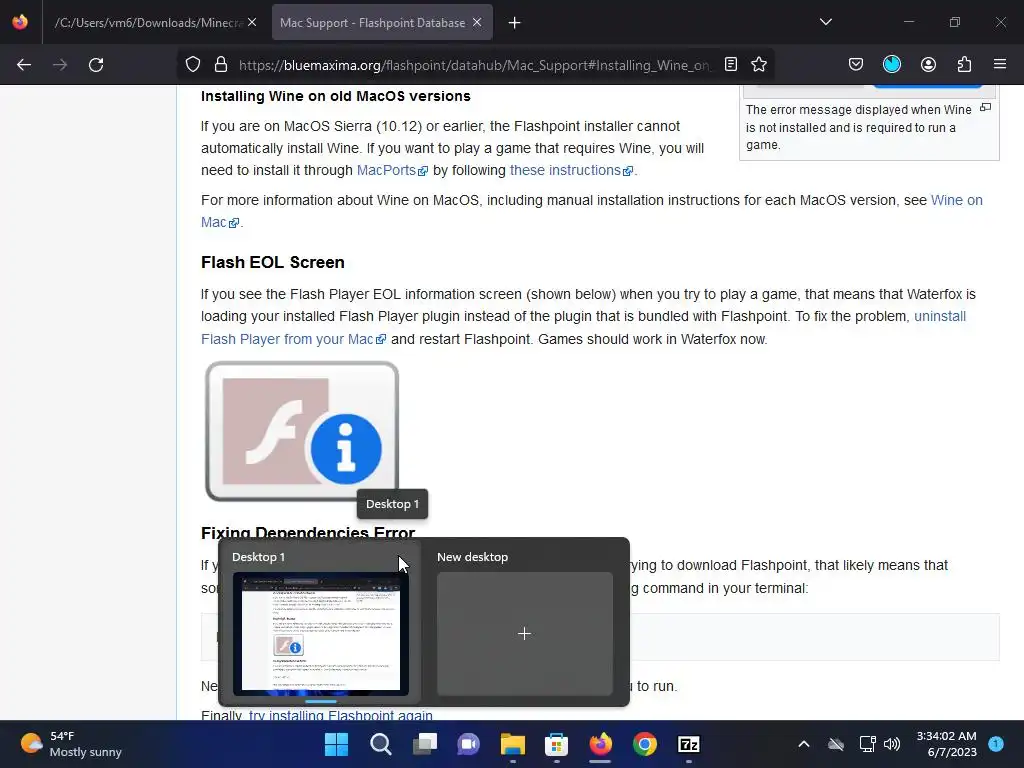This screenshot has height=768, width=1024.
Task: Open File Explorer from the taskbar
Action: point(513,744)
